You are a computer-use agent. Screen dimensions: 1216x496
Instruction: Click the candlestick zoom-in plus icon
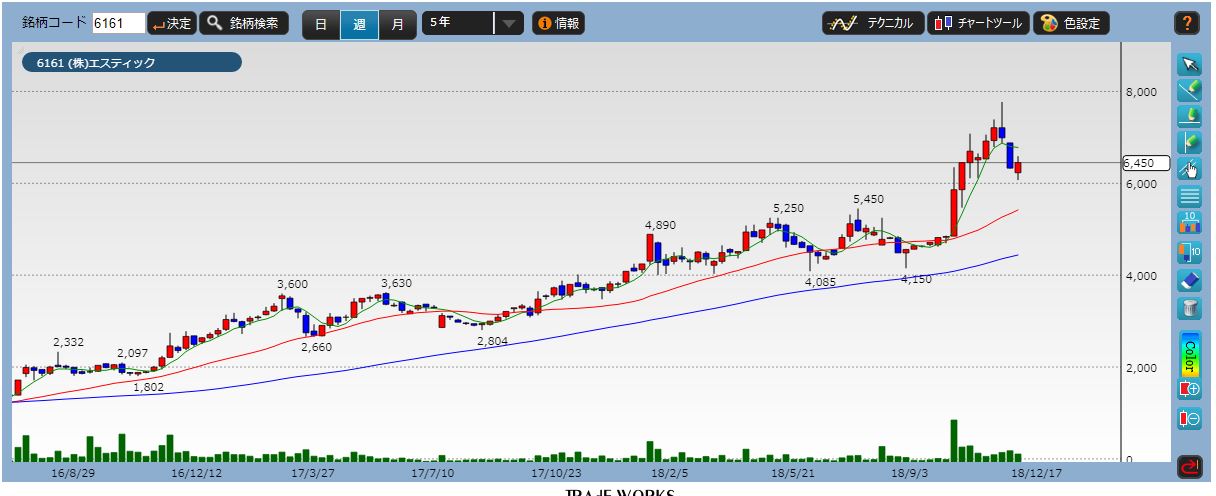1189,388
